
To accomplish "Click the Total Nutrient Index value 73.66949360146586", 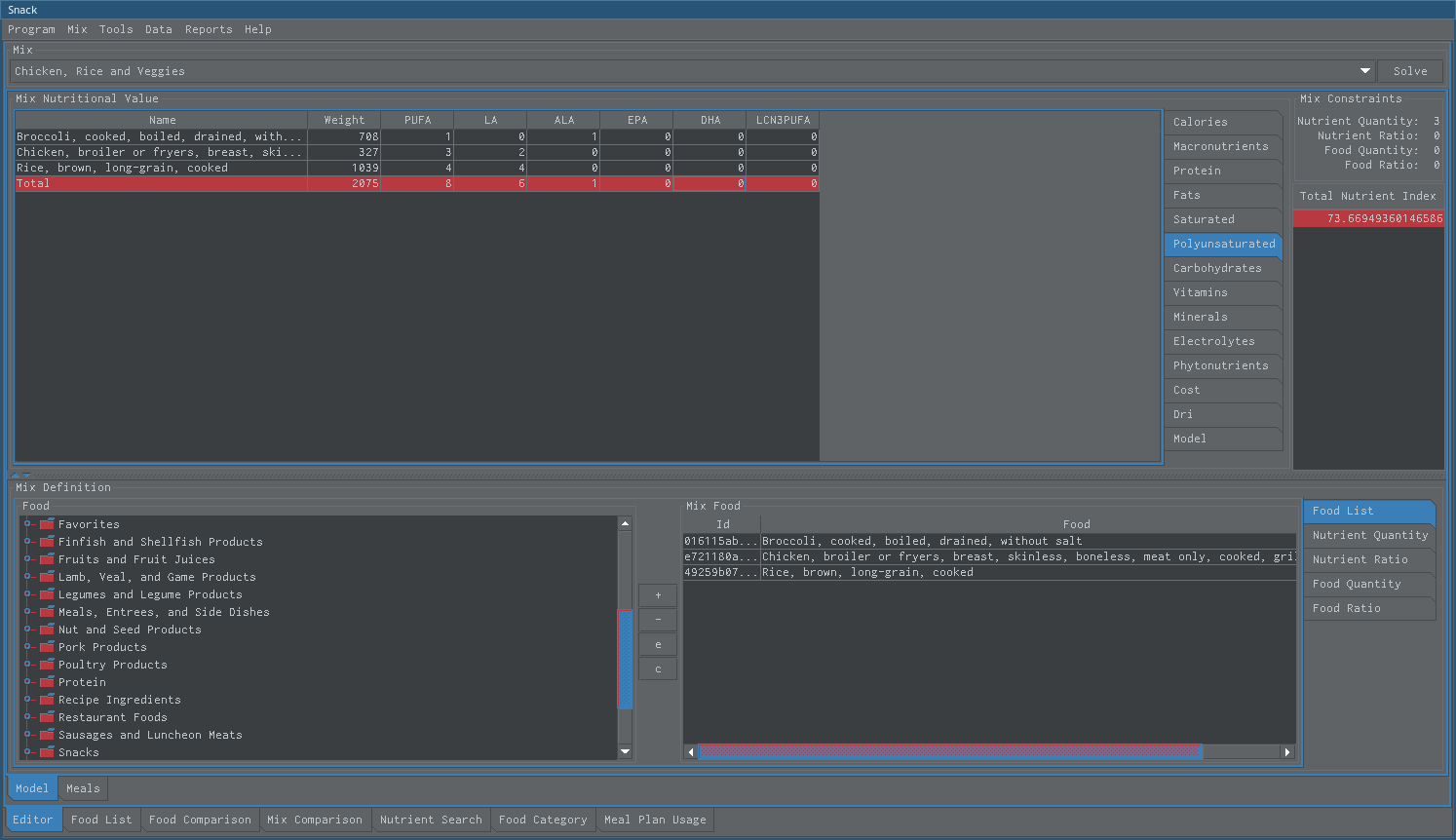I will point(1368,218).
